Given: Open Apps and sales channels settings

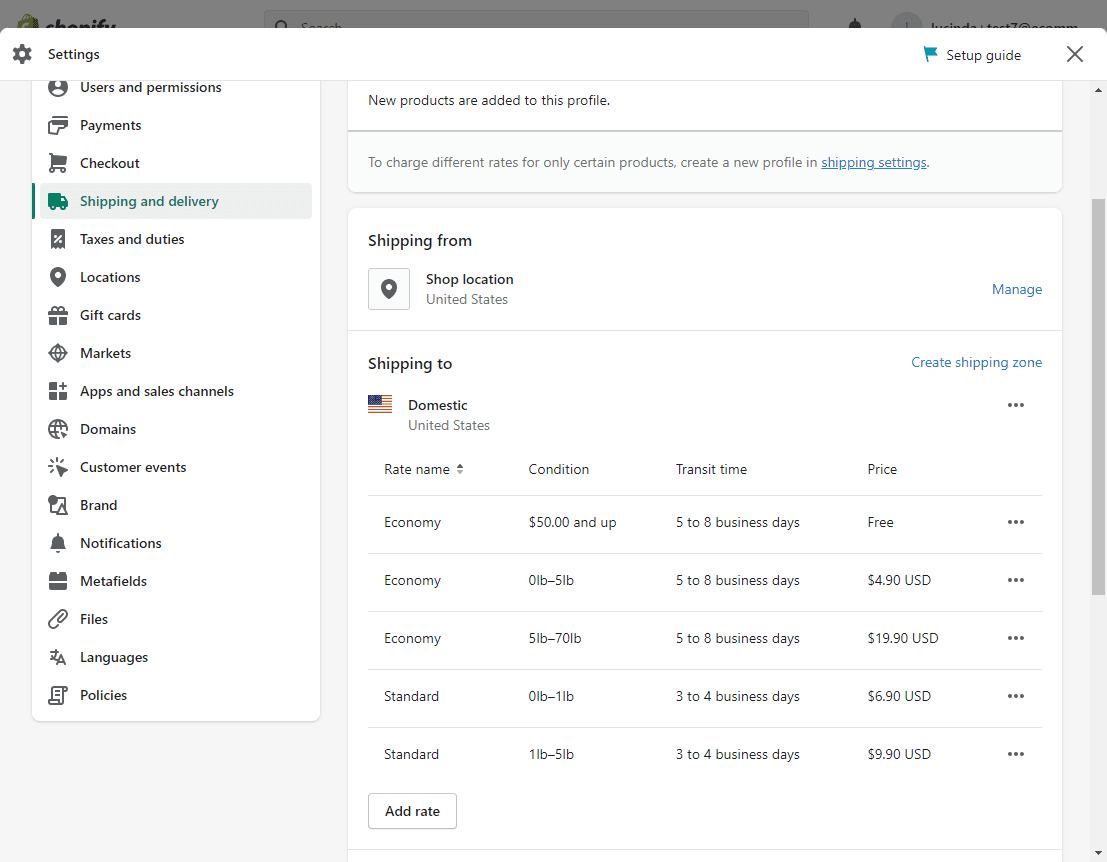Looking at the screenshot, I should pos(156,391).
